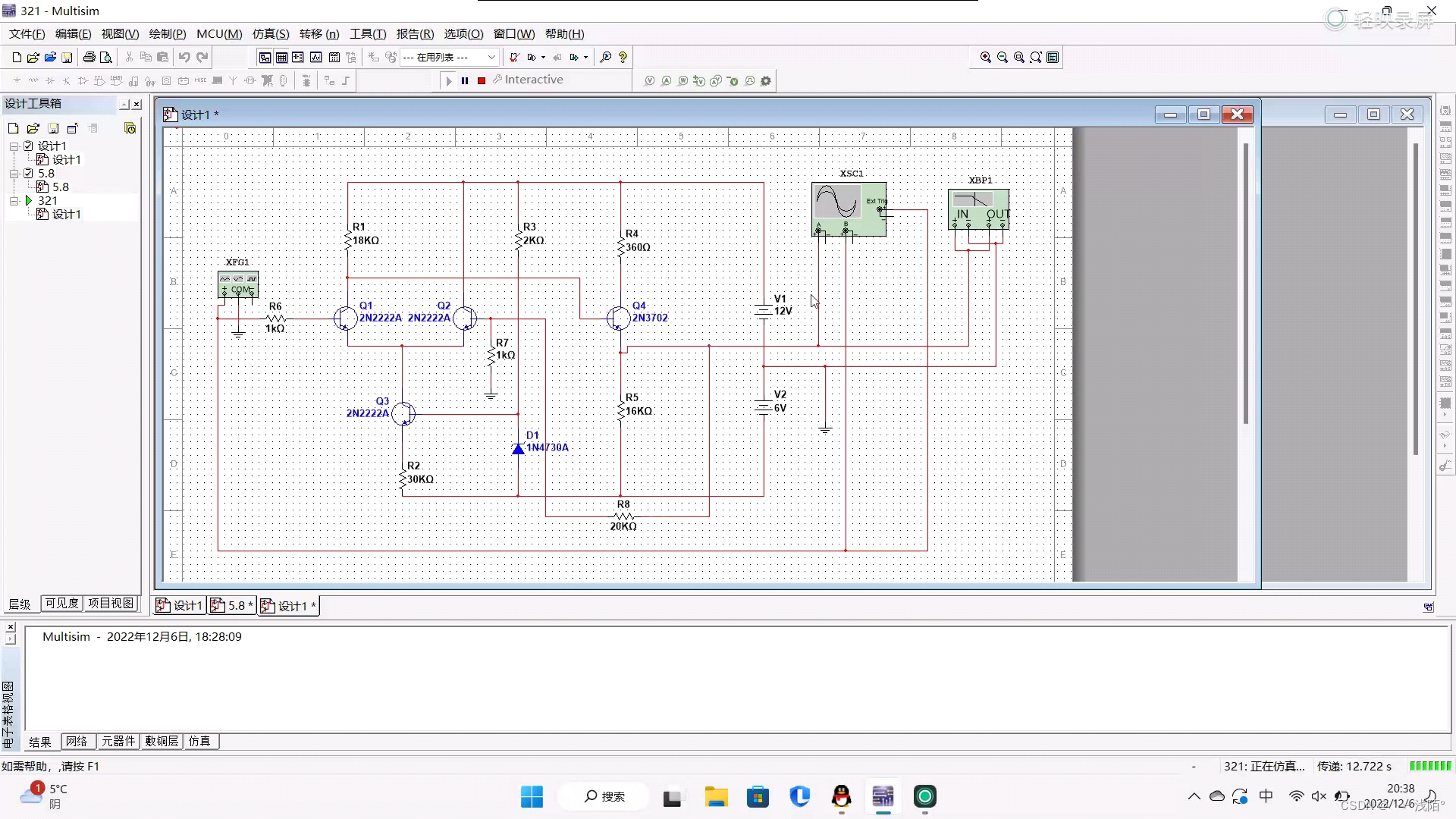This screenshot has height=819, width=1456.
Task: Open the 元器件 tab in spreadsheet view
Action: [118, 742]
